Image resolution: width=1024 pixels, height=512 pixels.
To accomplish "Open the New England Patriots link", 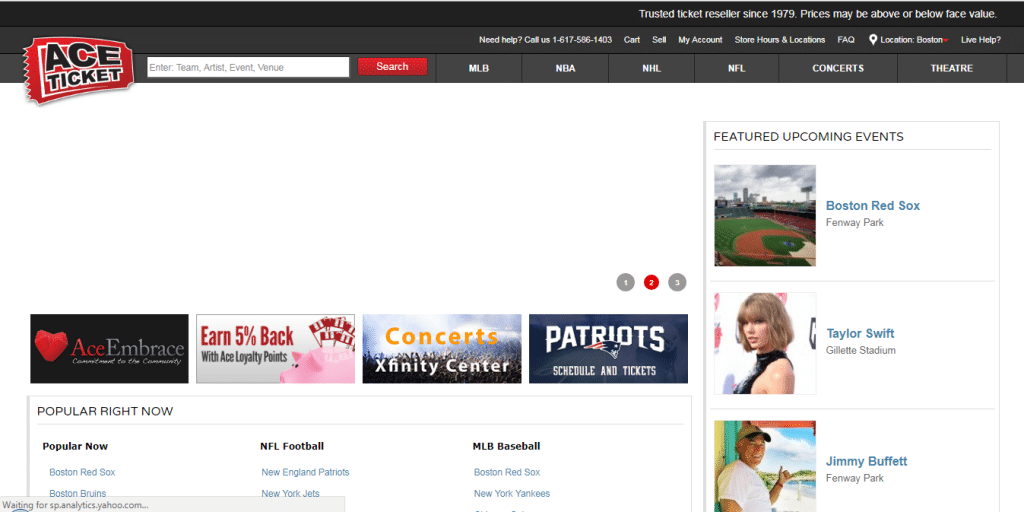I will click(x=305, y=472).
